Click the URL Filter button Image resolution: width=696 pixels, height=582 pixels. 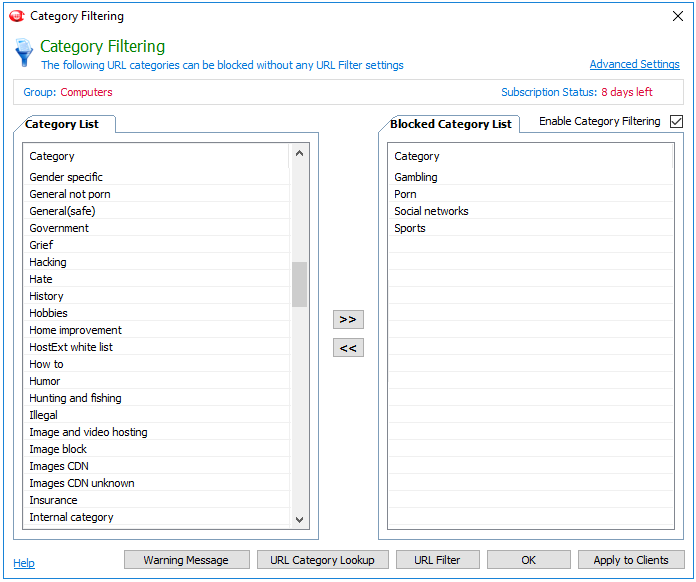tap(438, 560)
